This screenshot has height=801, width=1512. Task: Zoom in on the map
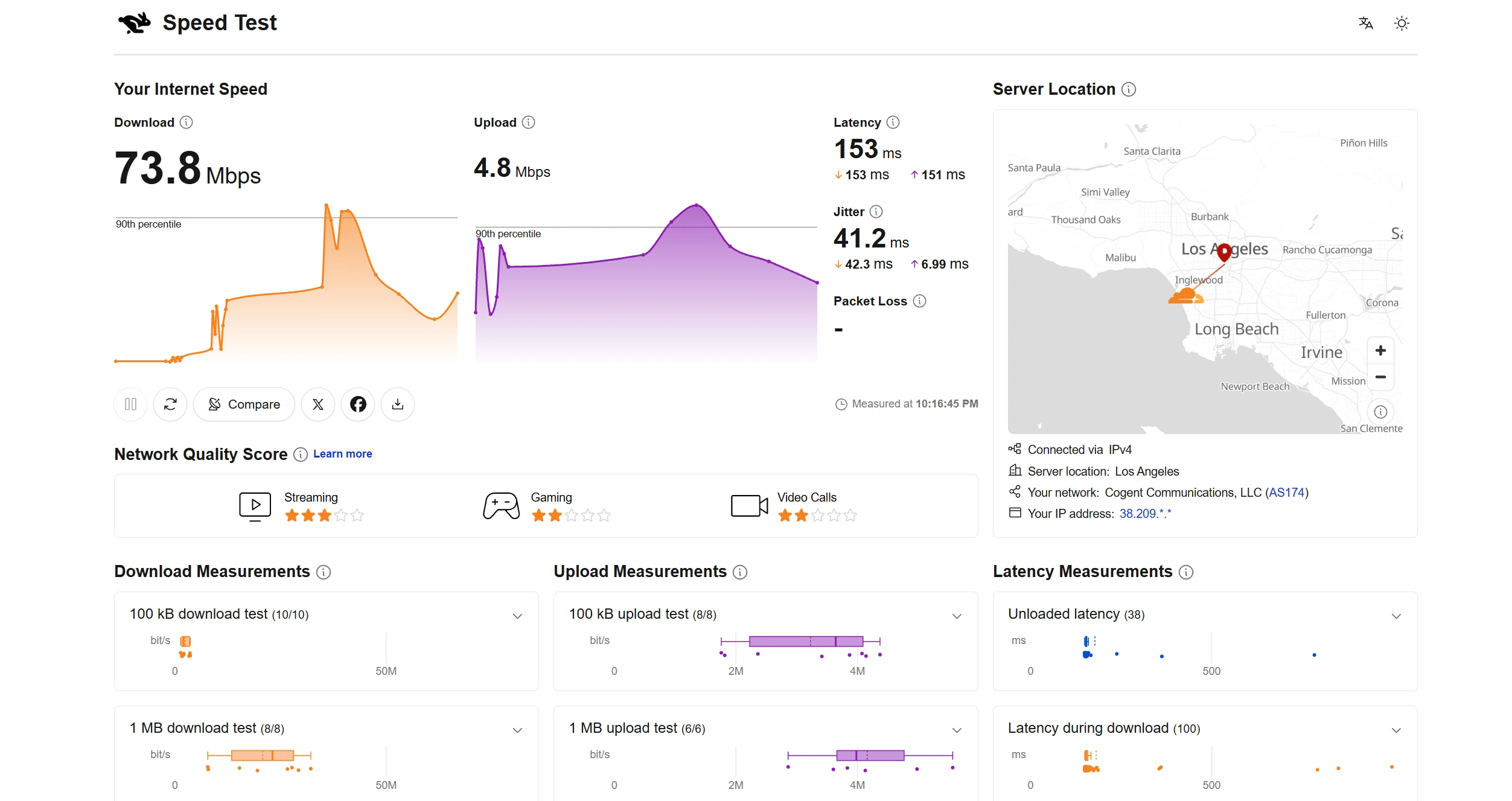tap(1380, 351)
